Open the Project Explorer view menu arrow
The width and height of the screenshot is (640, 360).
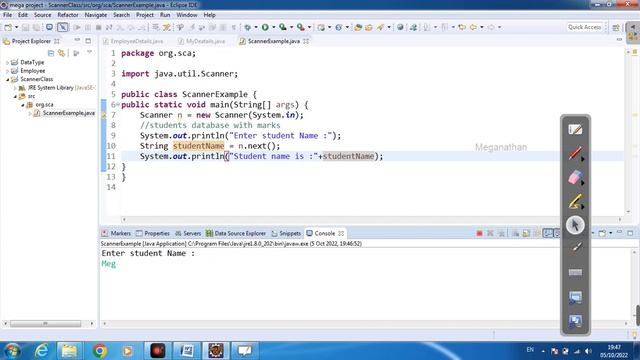point(89,53)
